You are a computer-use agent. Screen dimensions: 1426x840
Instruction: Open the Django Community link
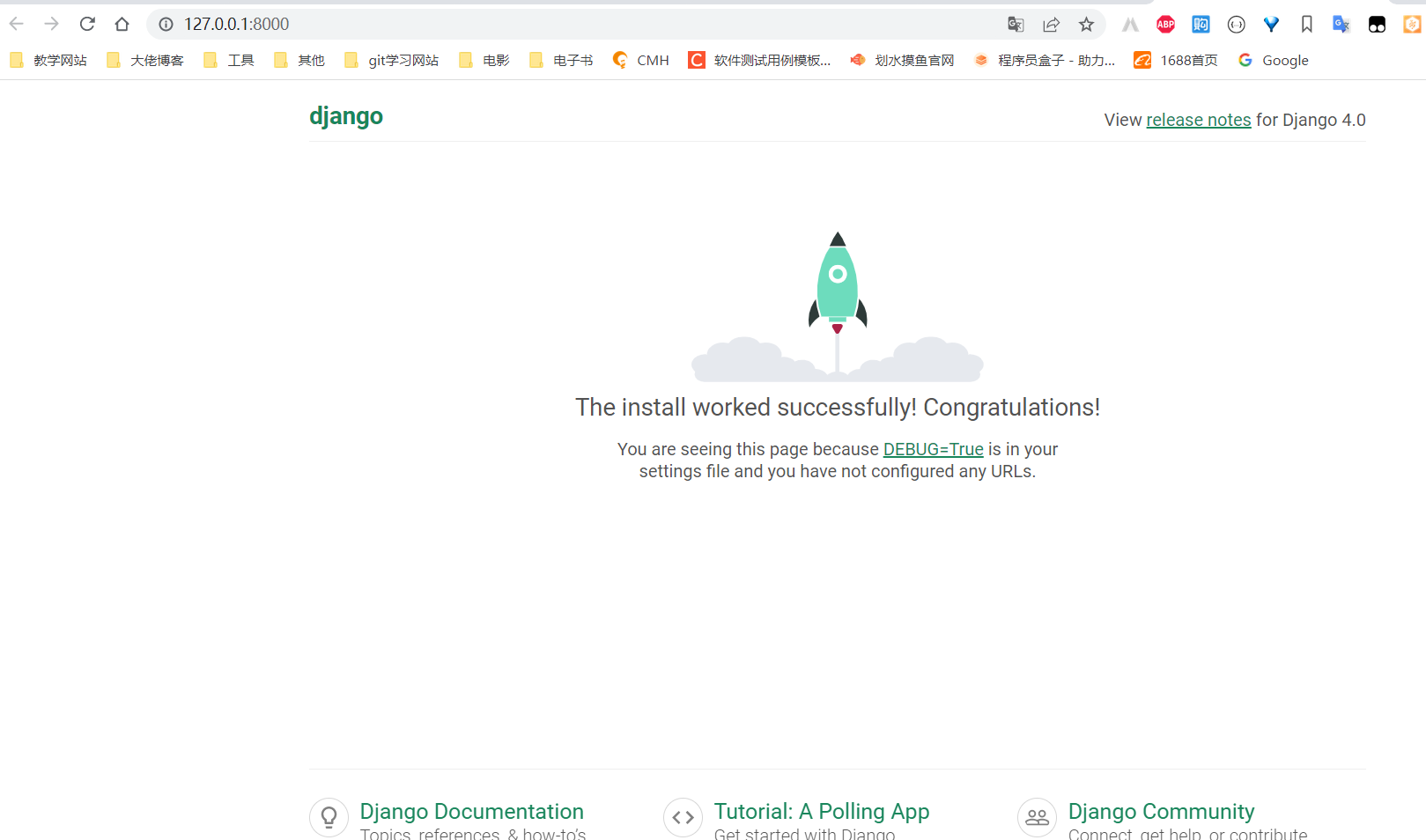click(1162, 811)
